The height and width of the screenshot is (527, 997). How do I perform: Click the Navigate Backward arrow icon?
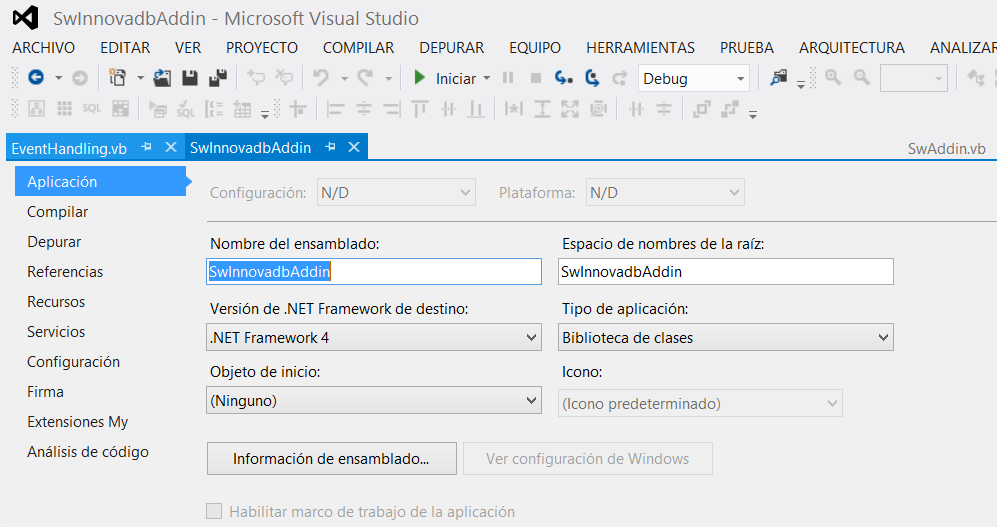point(36,78)
